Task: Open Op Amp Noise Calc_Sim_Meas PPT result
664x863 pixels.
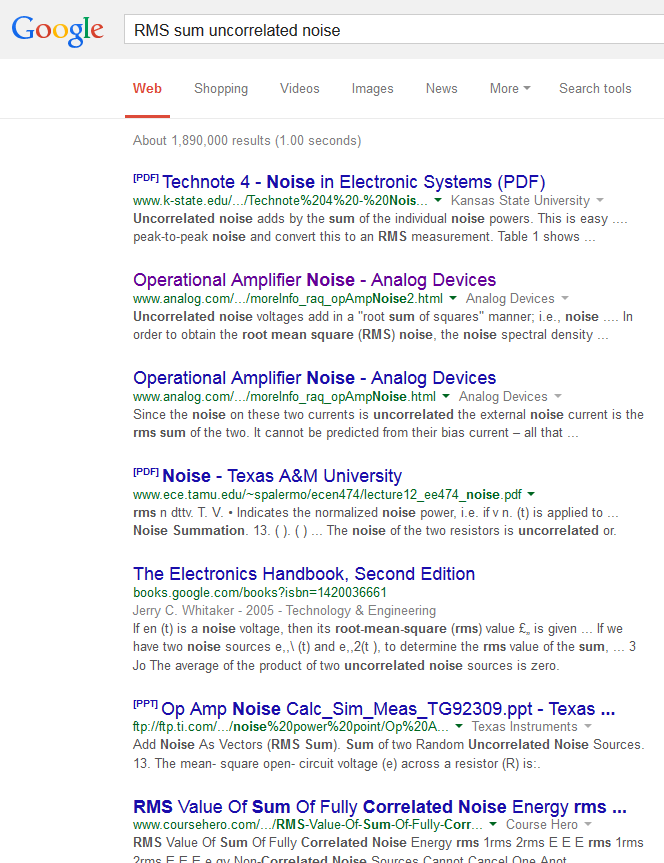Action: 388,708
